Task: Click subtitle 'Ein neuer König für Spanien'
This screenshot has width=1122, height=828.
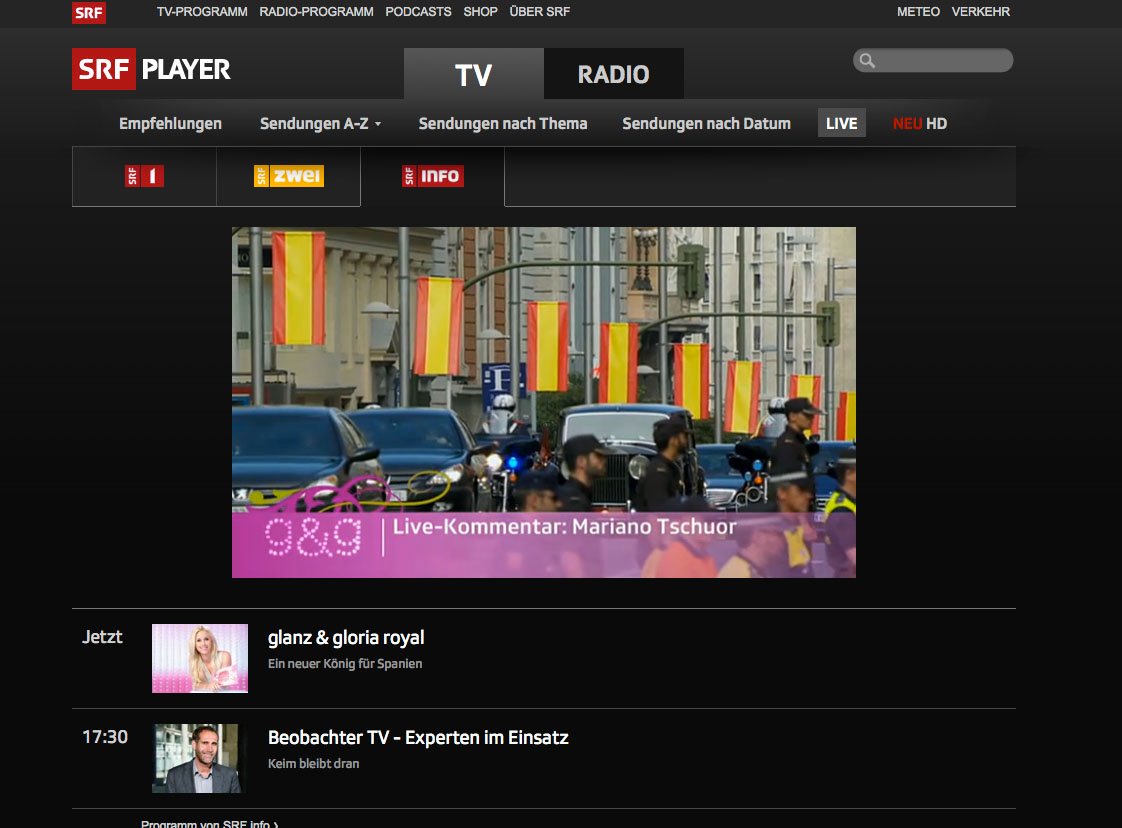Action: (345, 663)
